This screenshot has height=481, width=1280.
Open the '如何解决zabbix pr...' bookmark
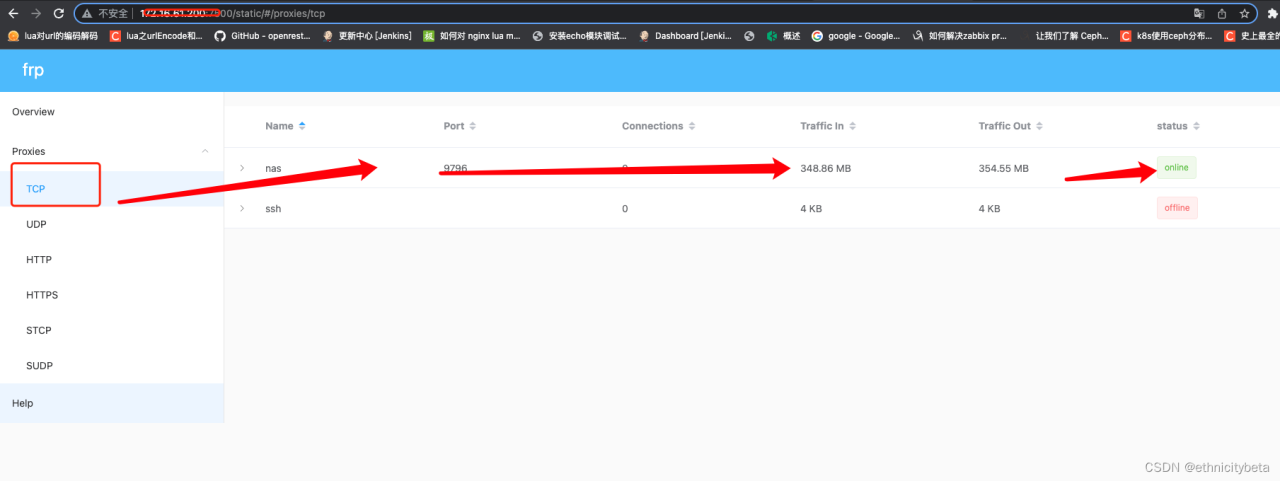[961, 35]
